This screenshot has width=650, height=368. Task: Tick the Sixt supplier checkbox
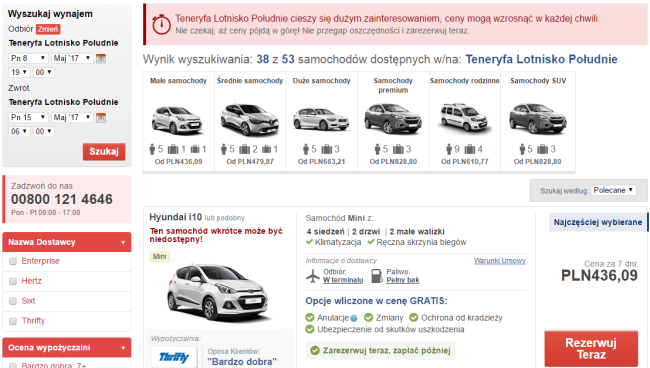click(x=13, y=301)
